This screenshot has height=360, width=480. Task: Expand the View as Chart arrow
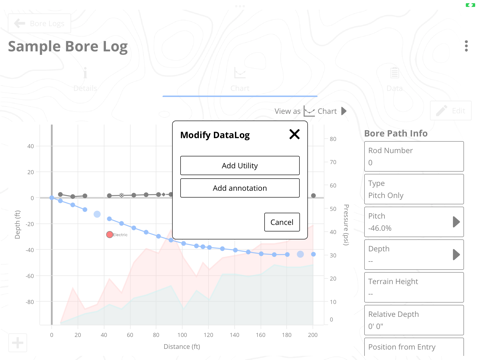344,111
